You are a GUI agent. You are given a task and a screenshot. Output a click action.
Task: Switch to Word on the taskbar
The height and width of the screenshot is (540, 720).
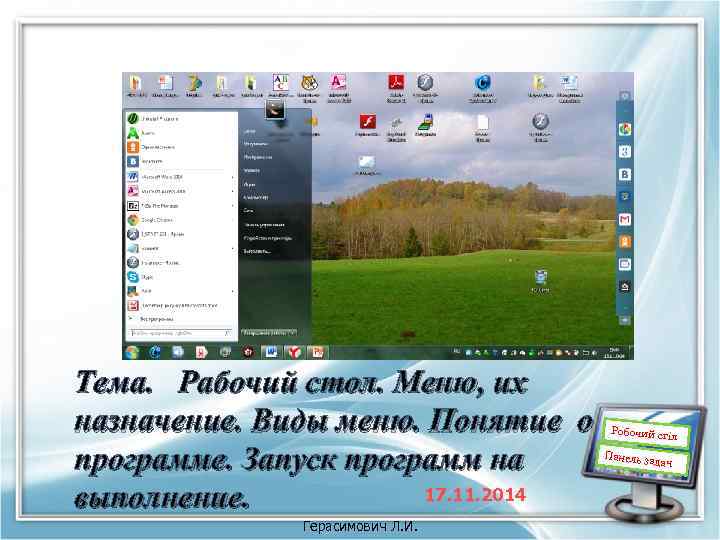click(x=271, y=352)
